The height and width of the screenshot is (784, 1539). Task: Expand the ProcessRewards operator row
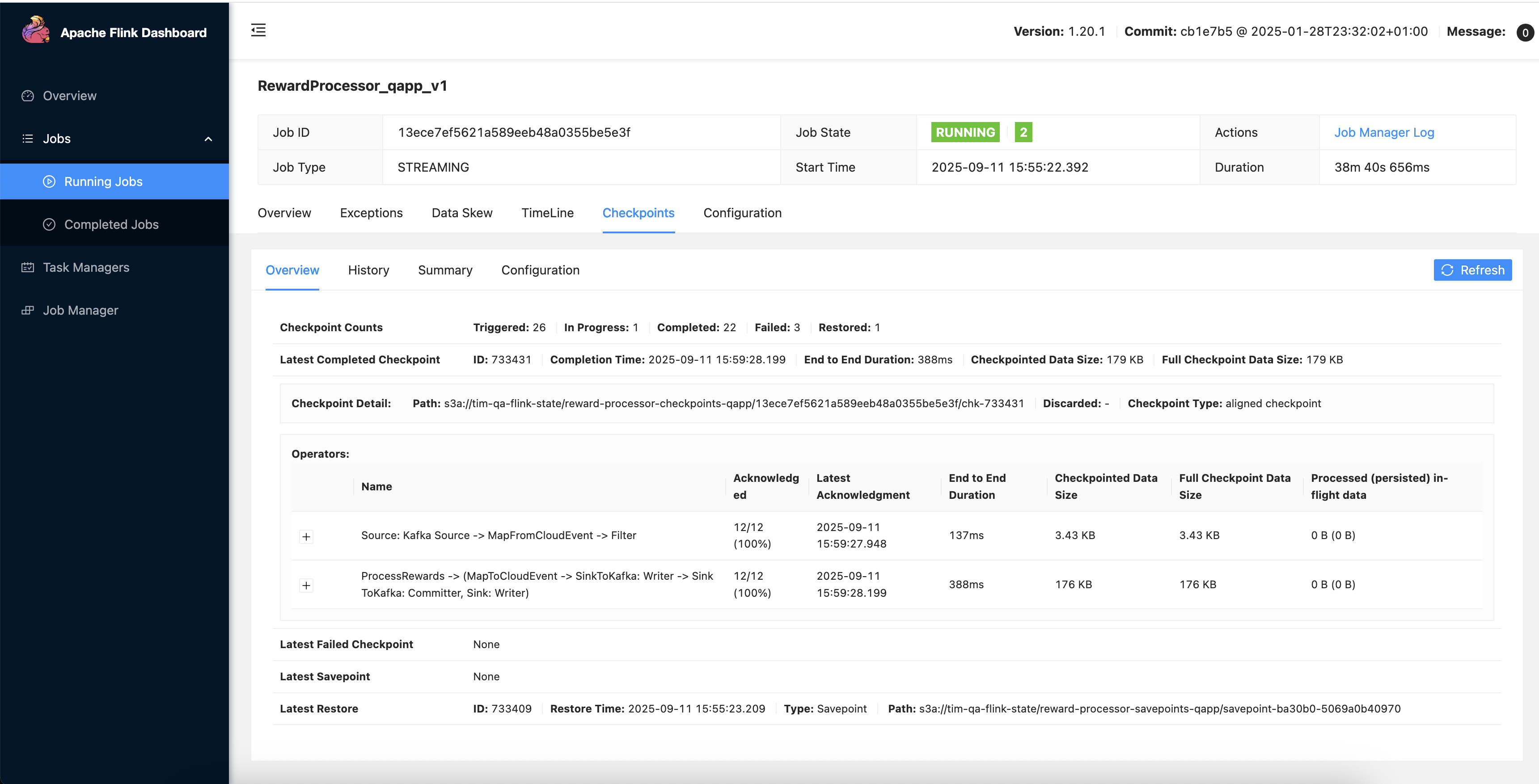(x=306, y=585)
